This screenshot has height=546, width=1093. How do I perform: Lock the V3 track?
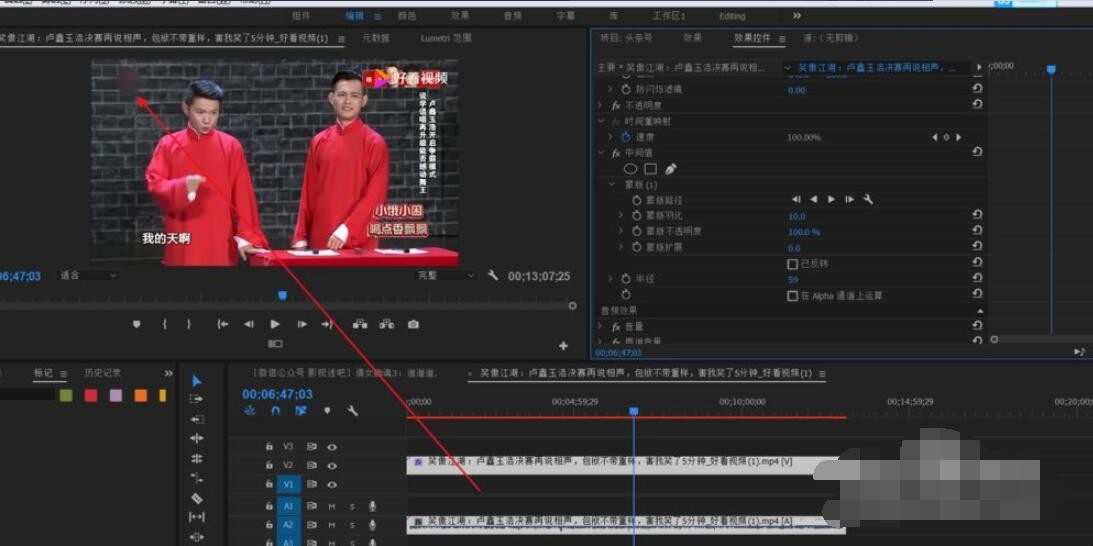[269, 446]
